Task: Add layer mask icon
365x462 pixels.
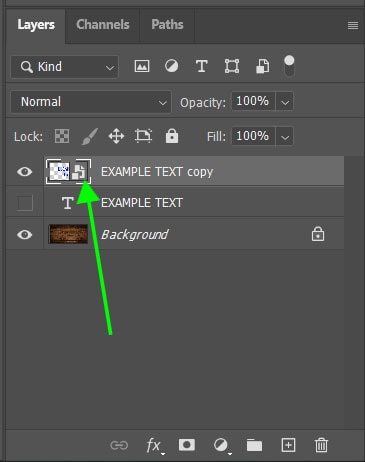Action: [x=187, y=445]
